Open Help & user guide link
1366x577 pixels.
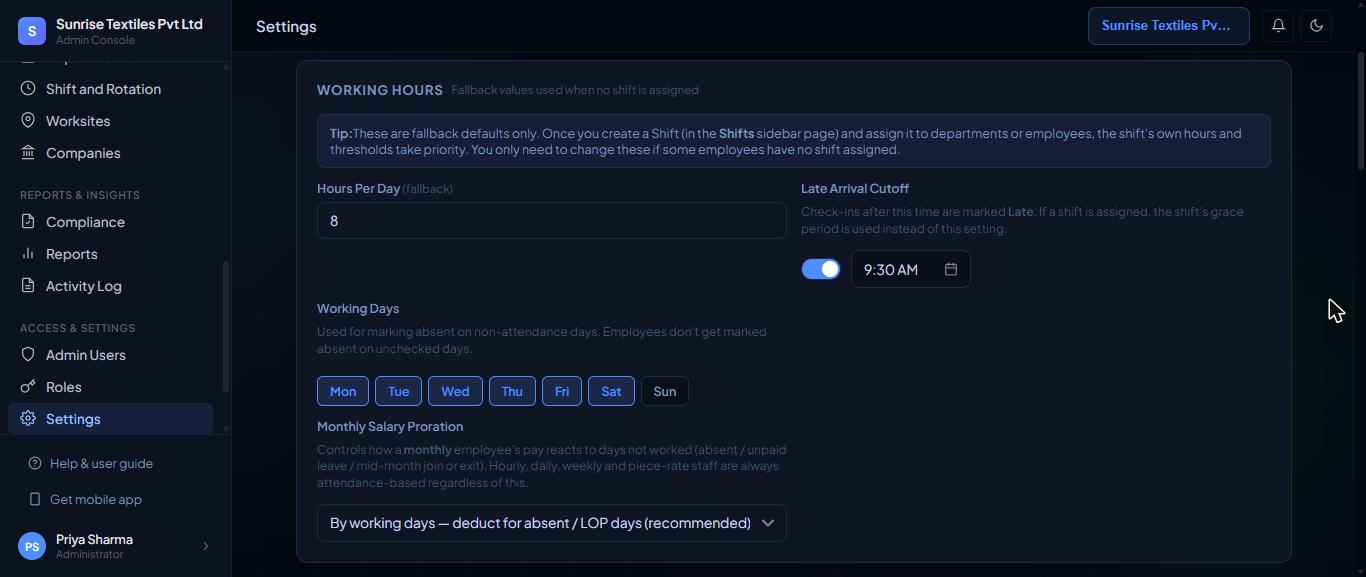[x=101, y=464]
